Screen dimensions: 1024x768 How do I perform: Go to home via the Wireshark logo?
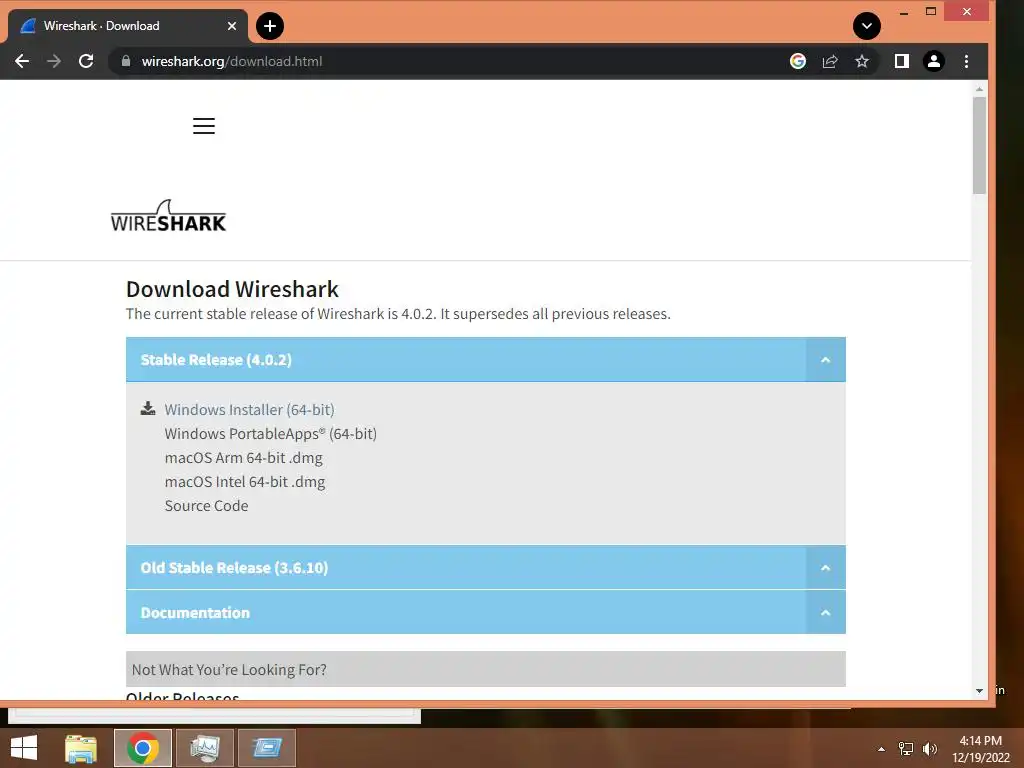coord(168,216)
